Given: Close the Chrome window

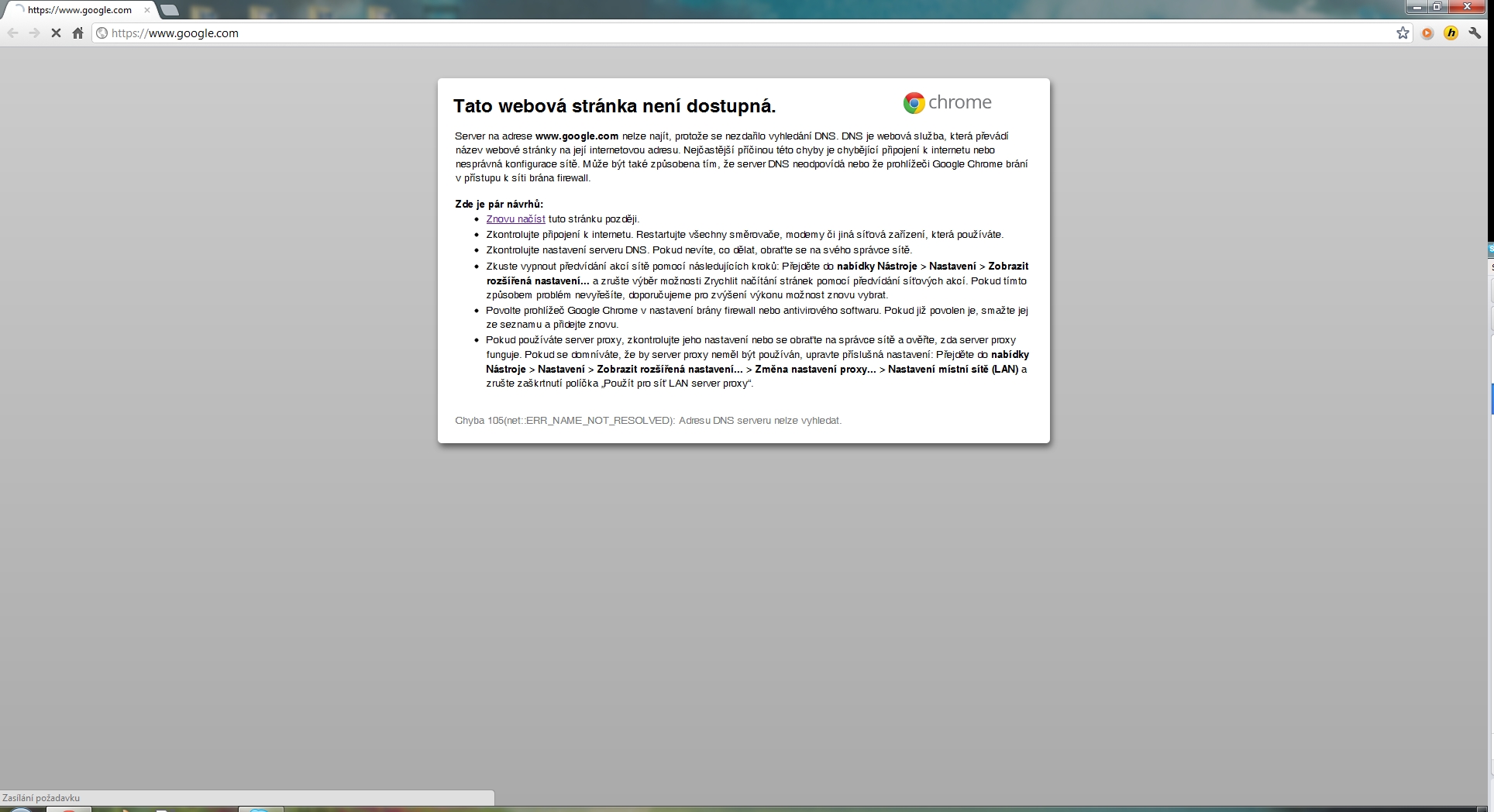Looking at the screenshot, I should tap(1465, 7).
